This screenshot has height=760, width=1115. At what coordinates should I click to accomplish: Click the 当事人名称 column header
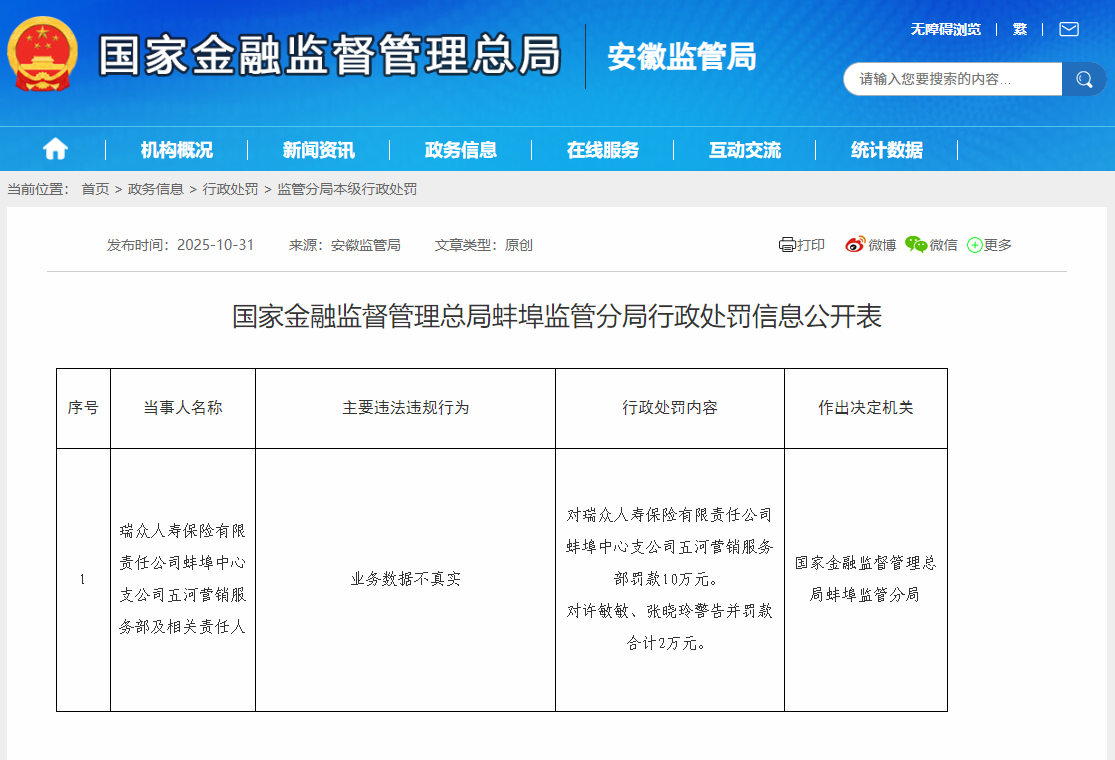coord(183,407)
